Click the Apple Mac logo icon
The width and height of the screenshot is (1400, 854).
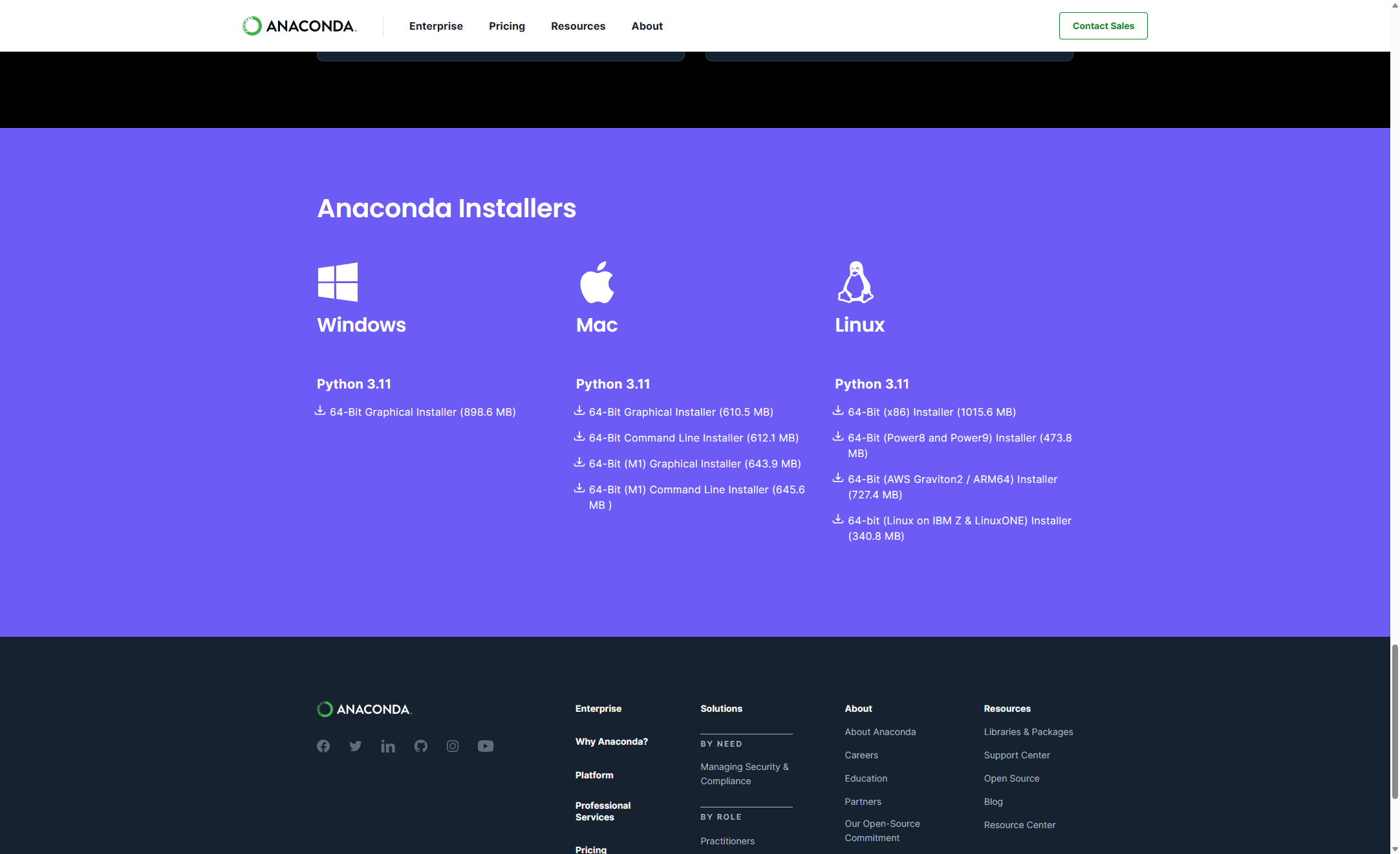[596, 283]
